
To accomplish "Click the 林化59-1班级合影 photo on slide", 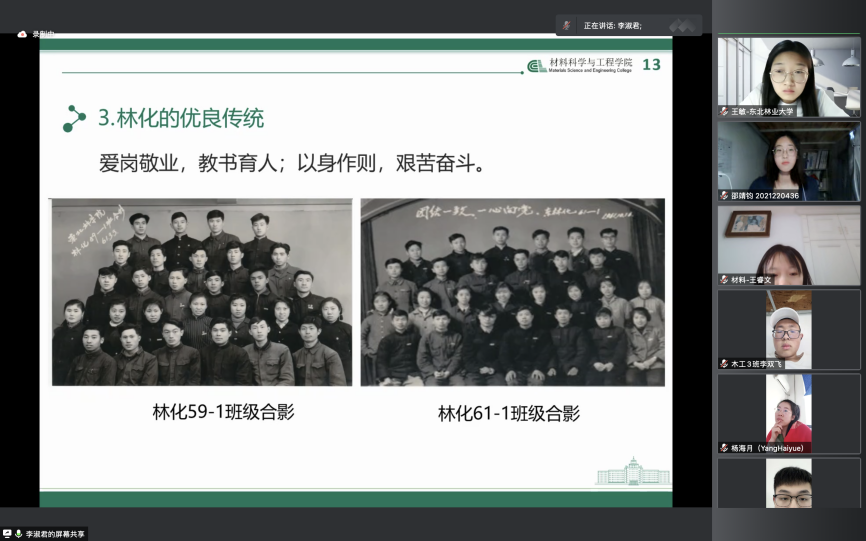I will point(202,292).
